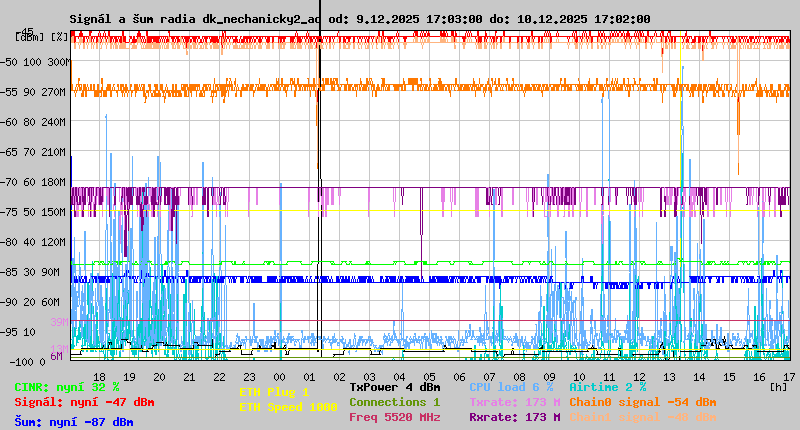Click the Connections 1 legend entry
Screen dimensions: 800x430
tap(395, 402)
